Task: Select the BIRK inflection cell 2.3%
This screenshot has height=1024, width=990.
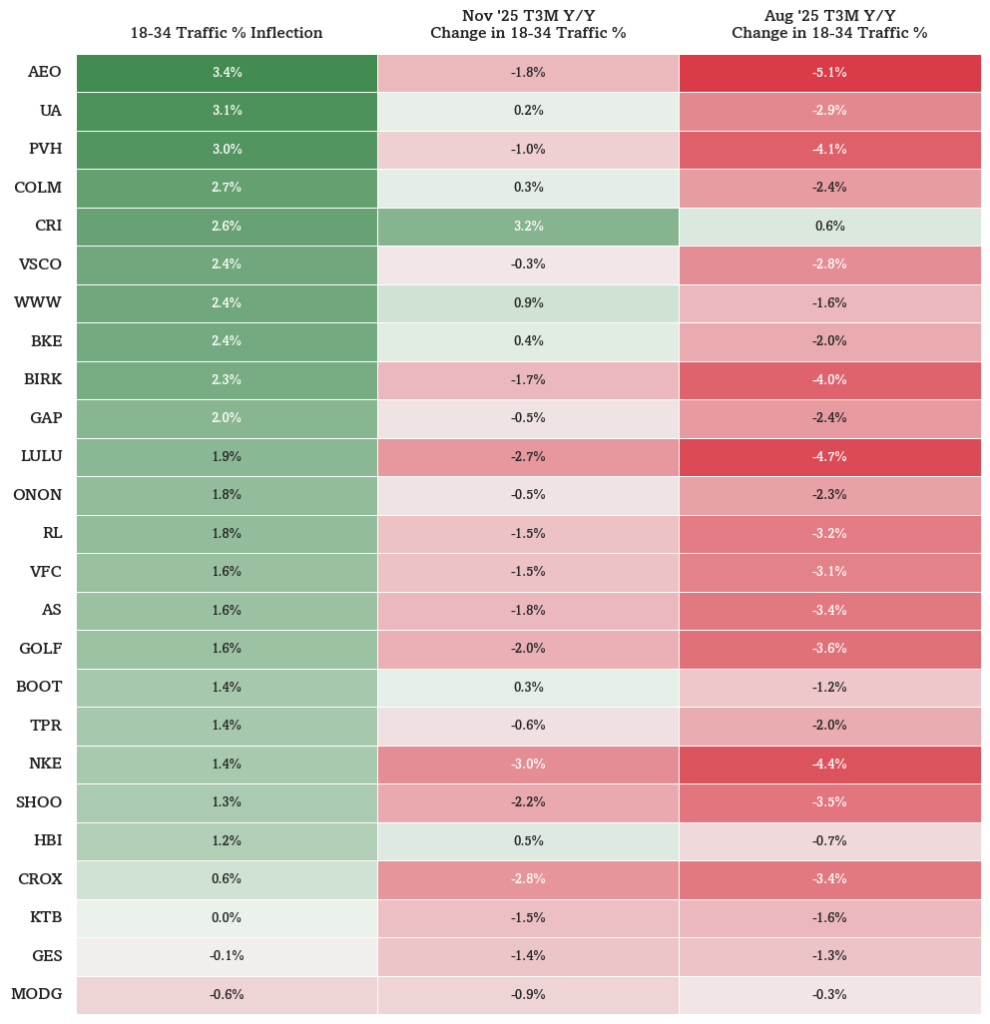Action: pyautogui.click(x=227, y=379)
